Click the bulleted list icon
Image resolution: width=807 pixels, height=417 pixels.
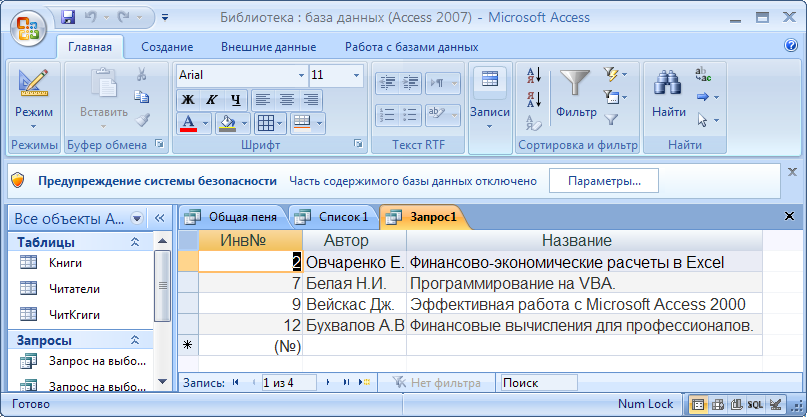click(410, 115)
